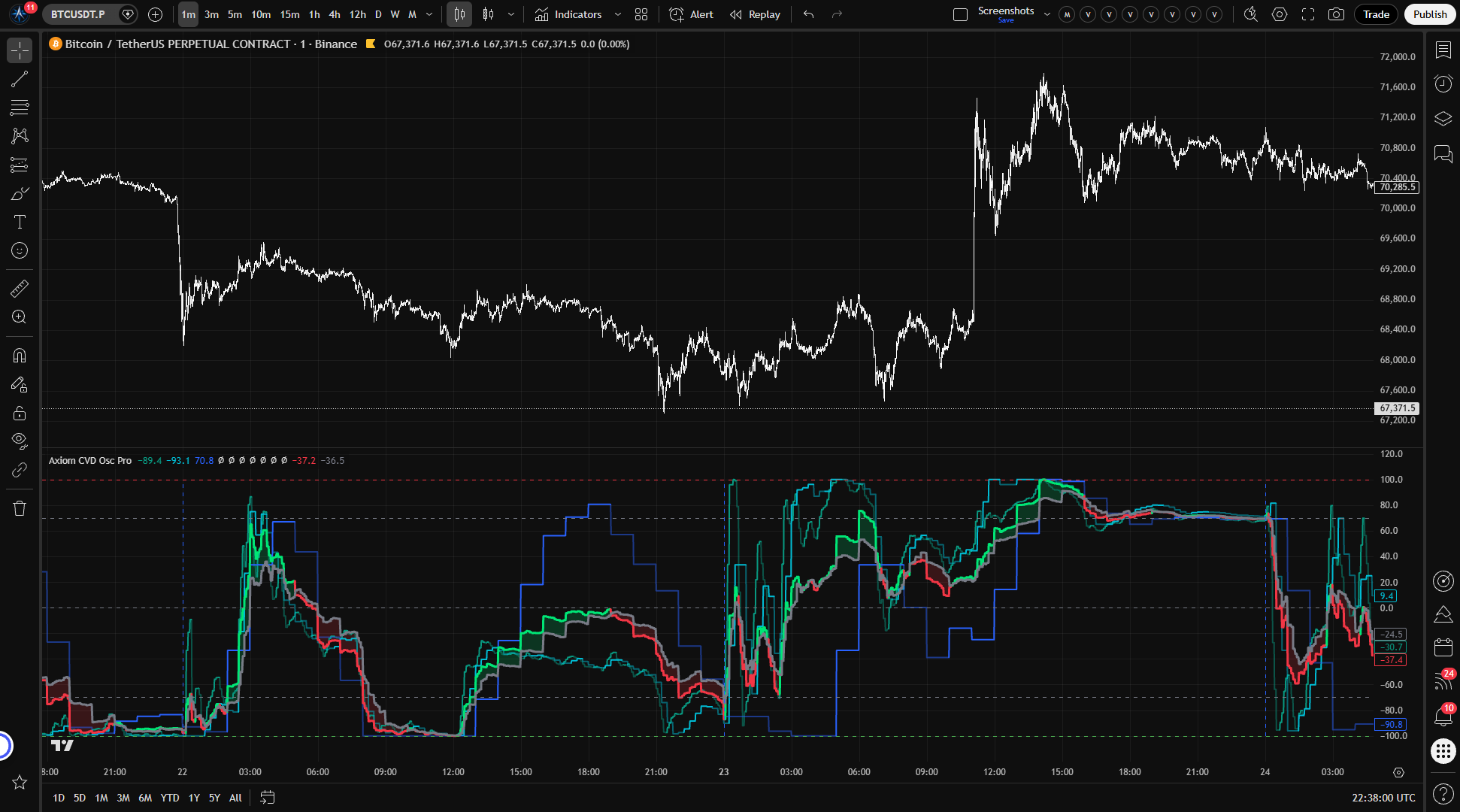The height and width of the screenshot is (812, 1460).
Task: Switch to the 15m timeframe
Action: pos(289,14)
